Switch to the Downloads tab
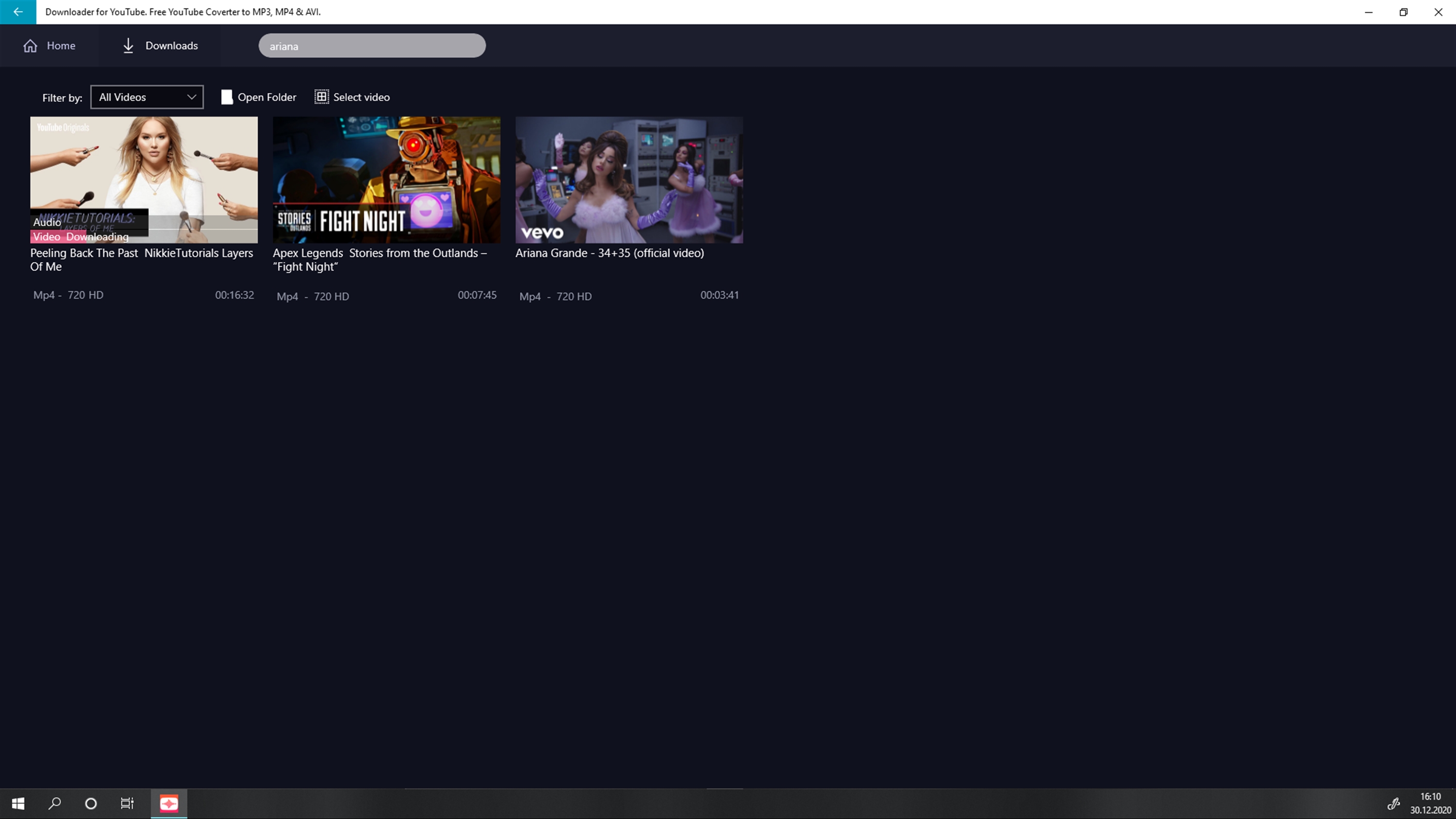Viewport: 1456px width, 819px height. click(x=171, y=46)
